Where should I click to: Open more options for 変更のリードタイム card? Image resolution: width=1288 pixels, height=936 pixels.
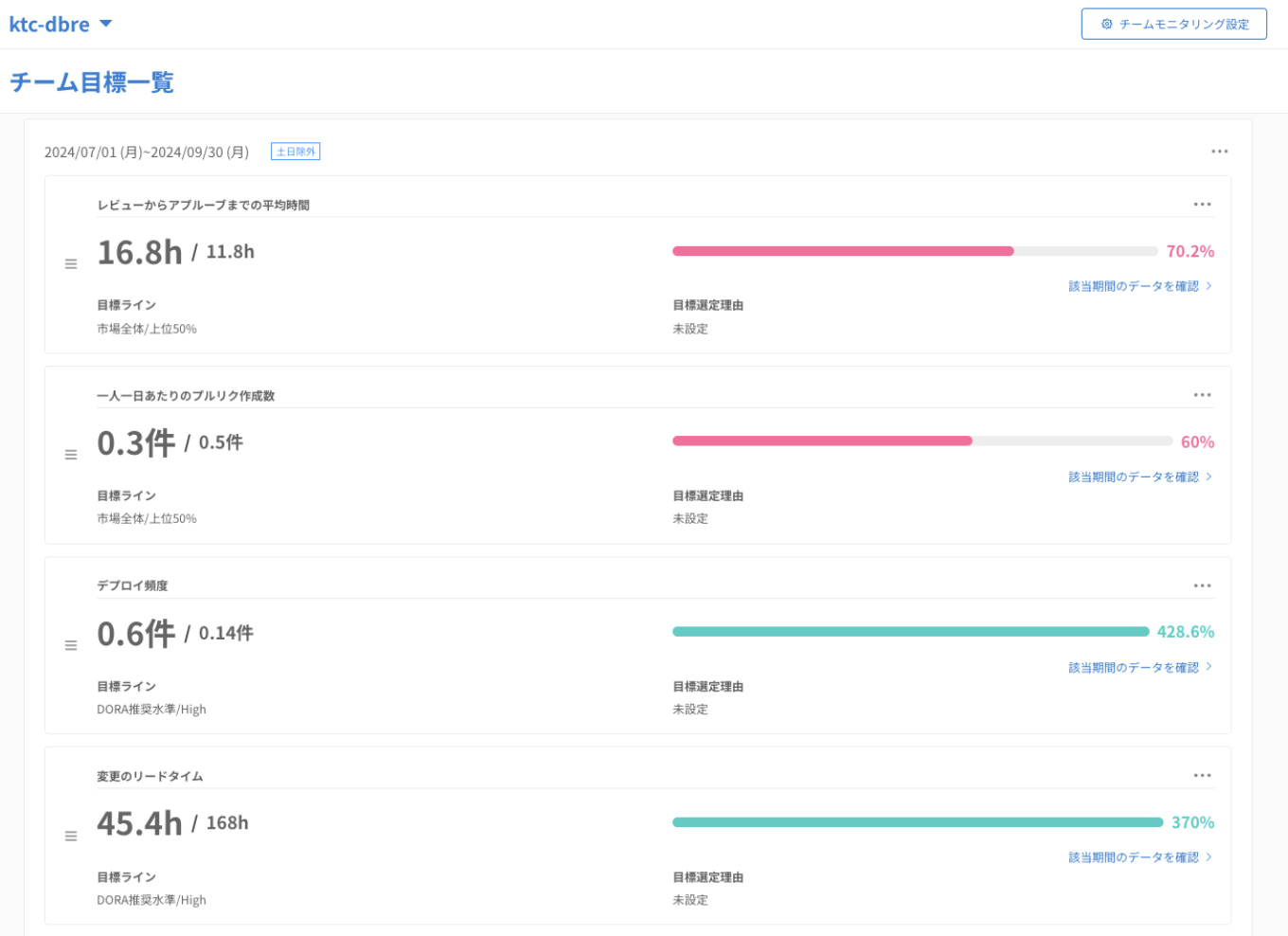click(1202, 776)
